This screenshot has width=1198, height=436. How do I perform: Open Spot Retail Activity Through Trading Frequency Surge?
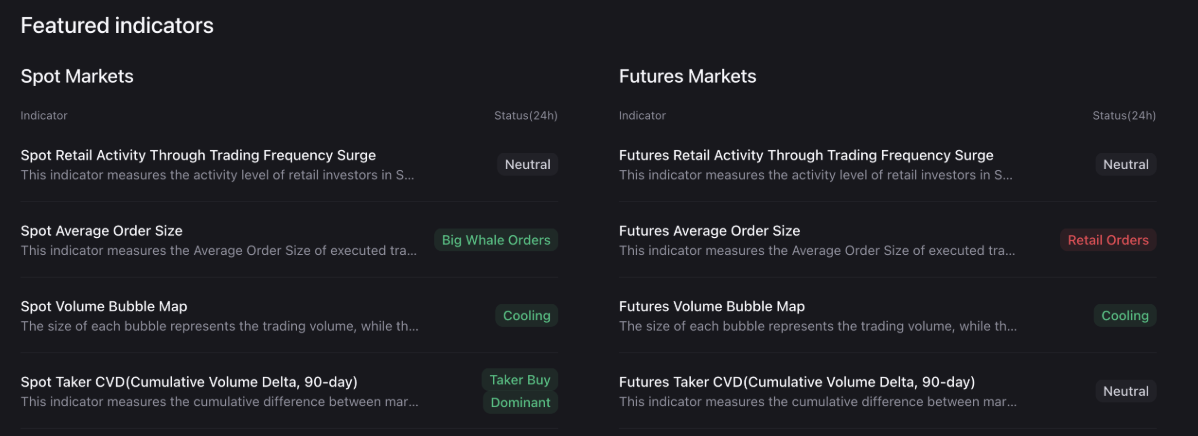198,156
